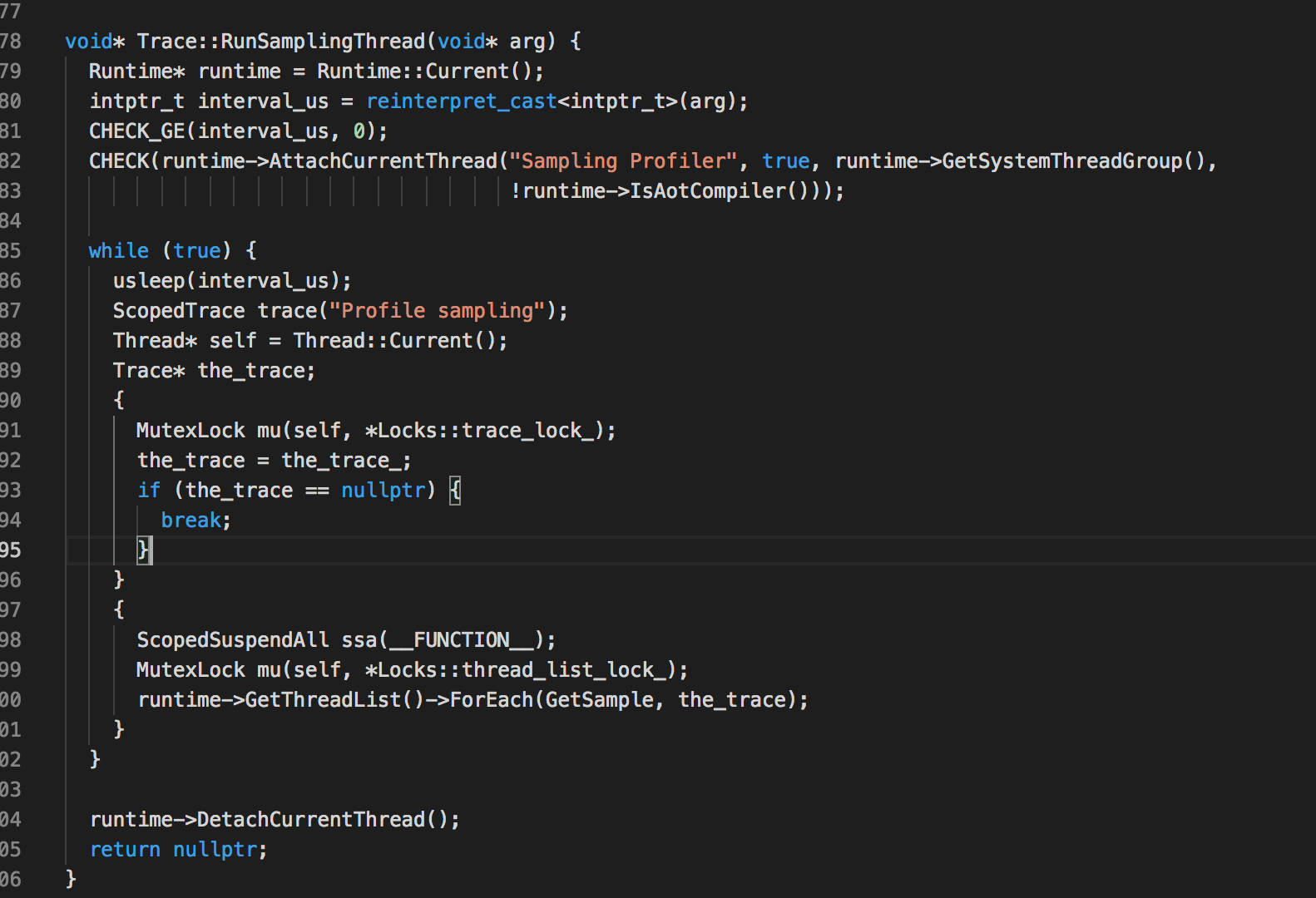Click the return keyword
The width and height of the screenshot is (1316, 898).
[x=125, y=849]
